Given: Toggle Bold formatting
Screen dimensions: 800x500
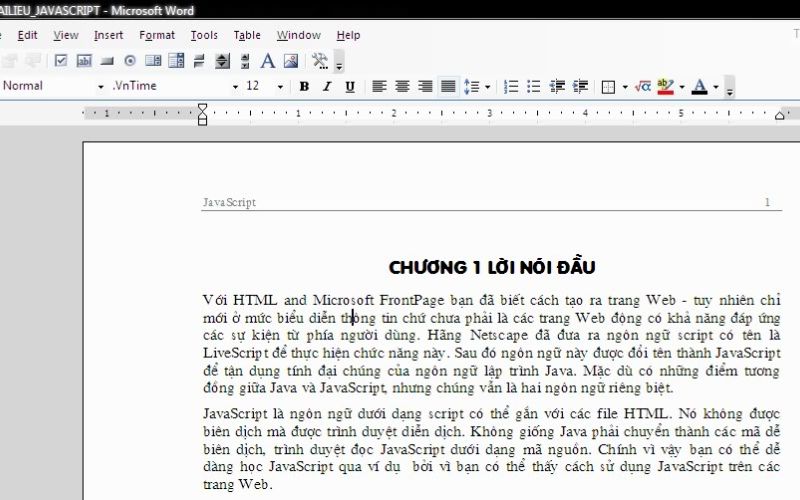Looking at the screenshot, I should tap(304, 86).
